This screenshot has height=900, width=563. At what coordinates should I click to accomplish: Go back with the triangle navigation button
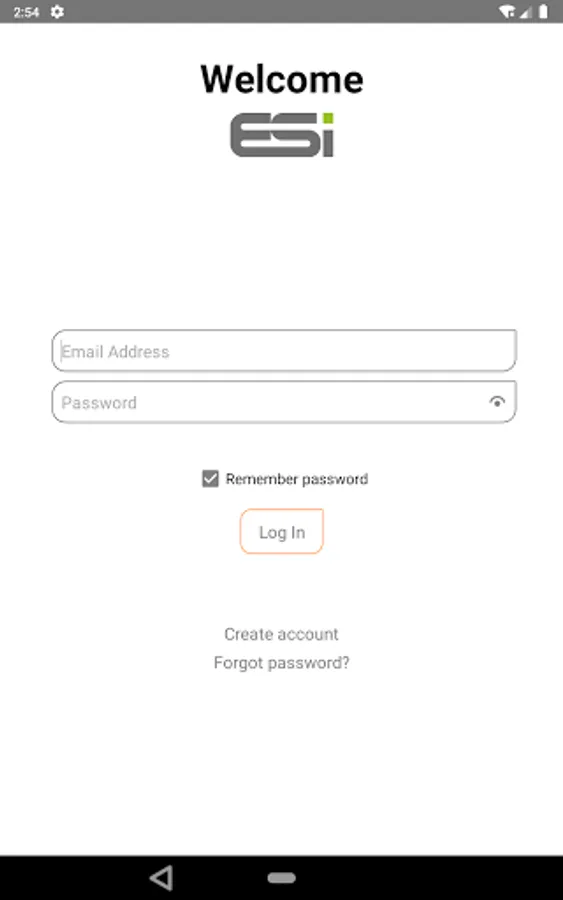tap(161, 878)
